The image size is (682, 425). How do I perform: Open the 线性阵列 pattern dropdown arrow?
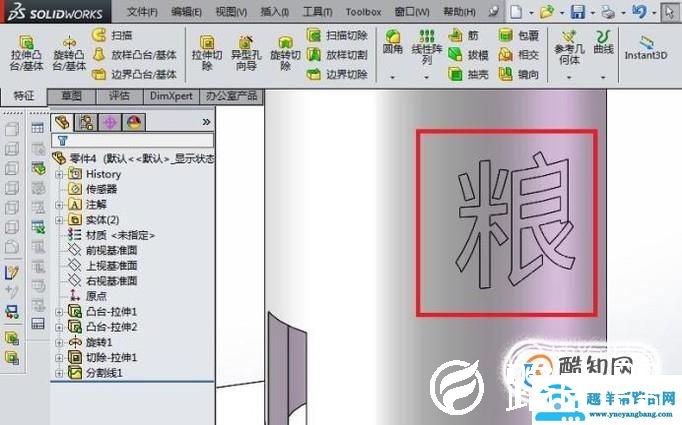pyautogui.click(x=426, y=77)
